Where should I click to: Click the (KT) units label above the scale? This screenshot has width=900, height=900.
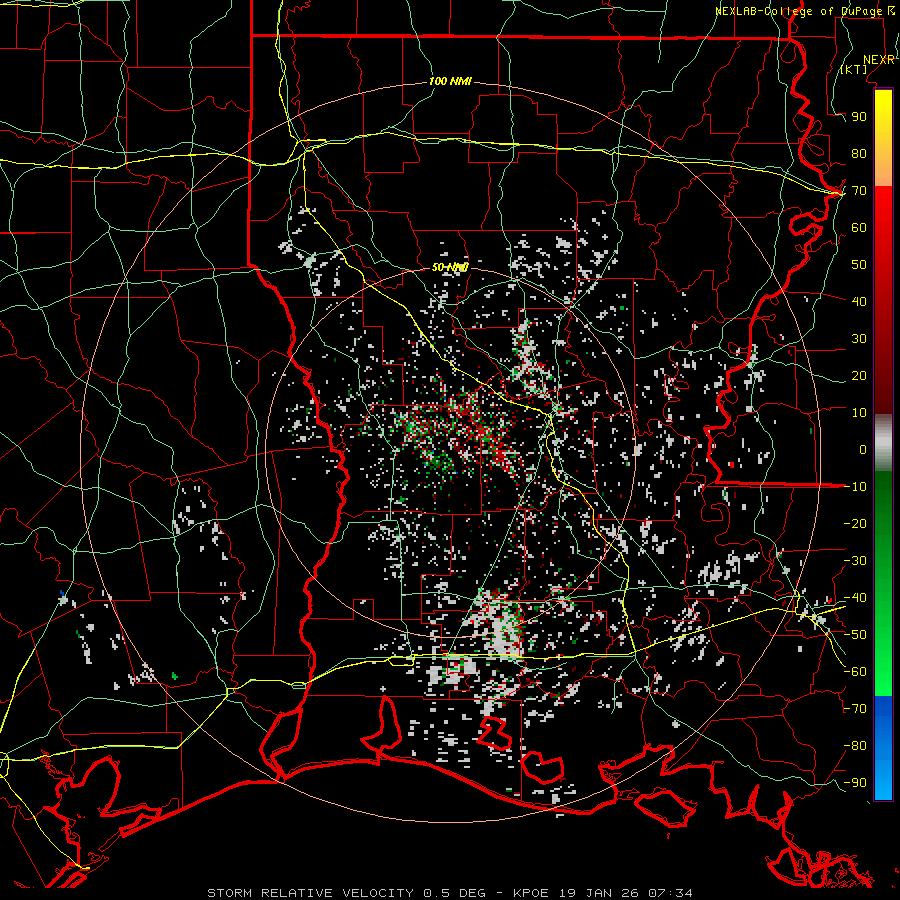coord(854,69)
